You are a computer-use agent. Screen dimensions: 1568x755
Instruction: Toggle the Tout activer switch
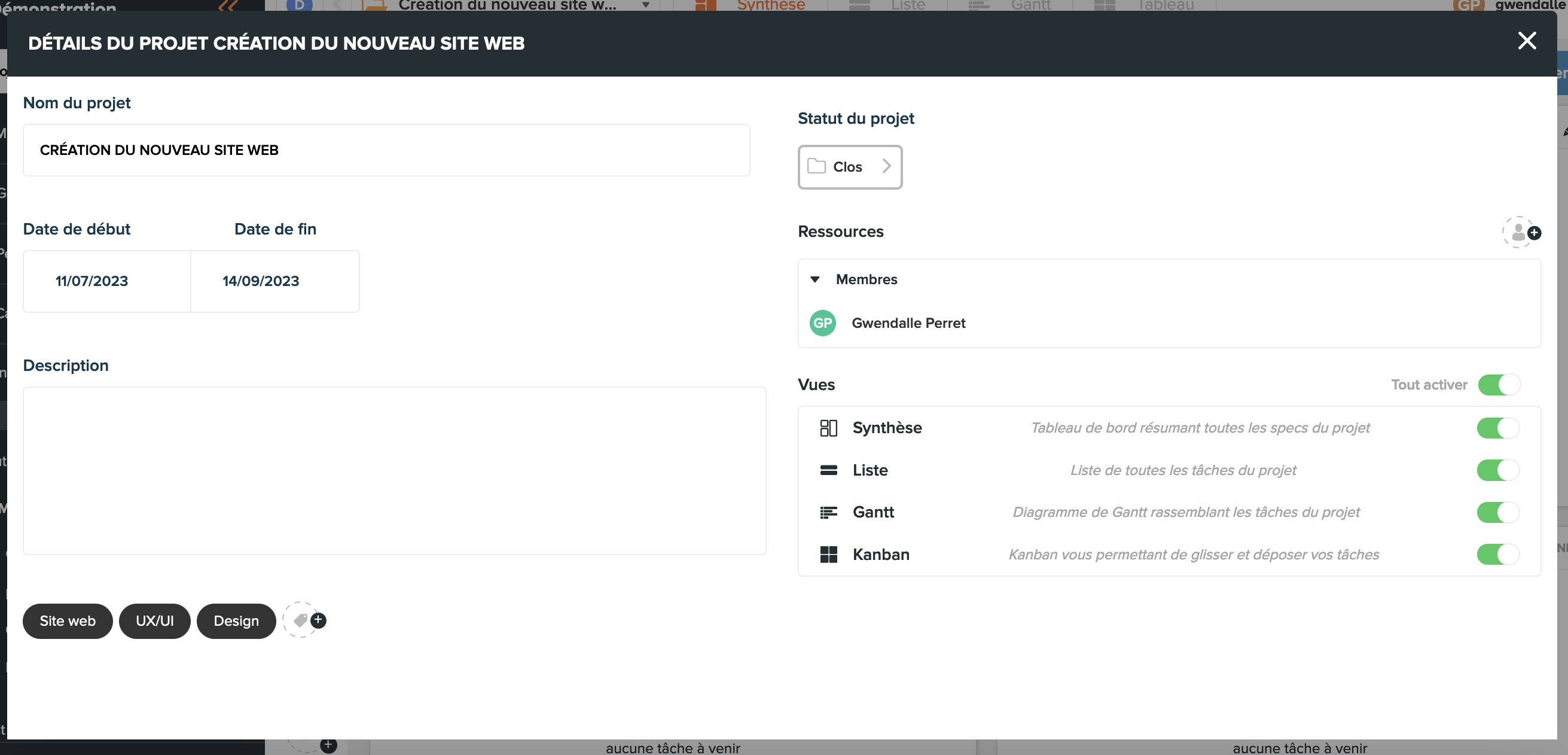tap(1499, 385)
